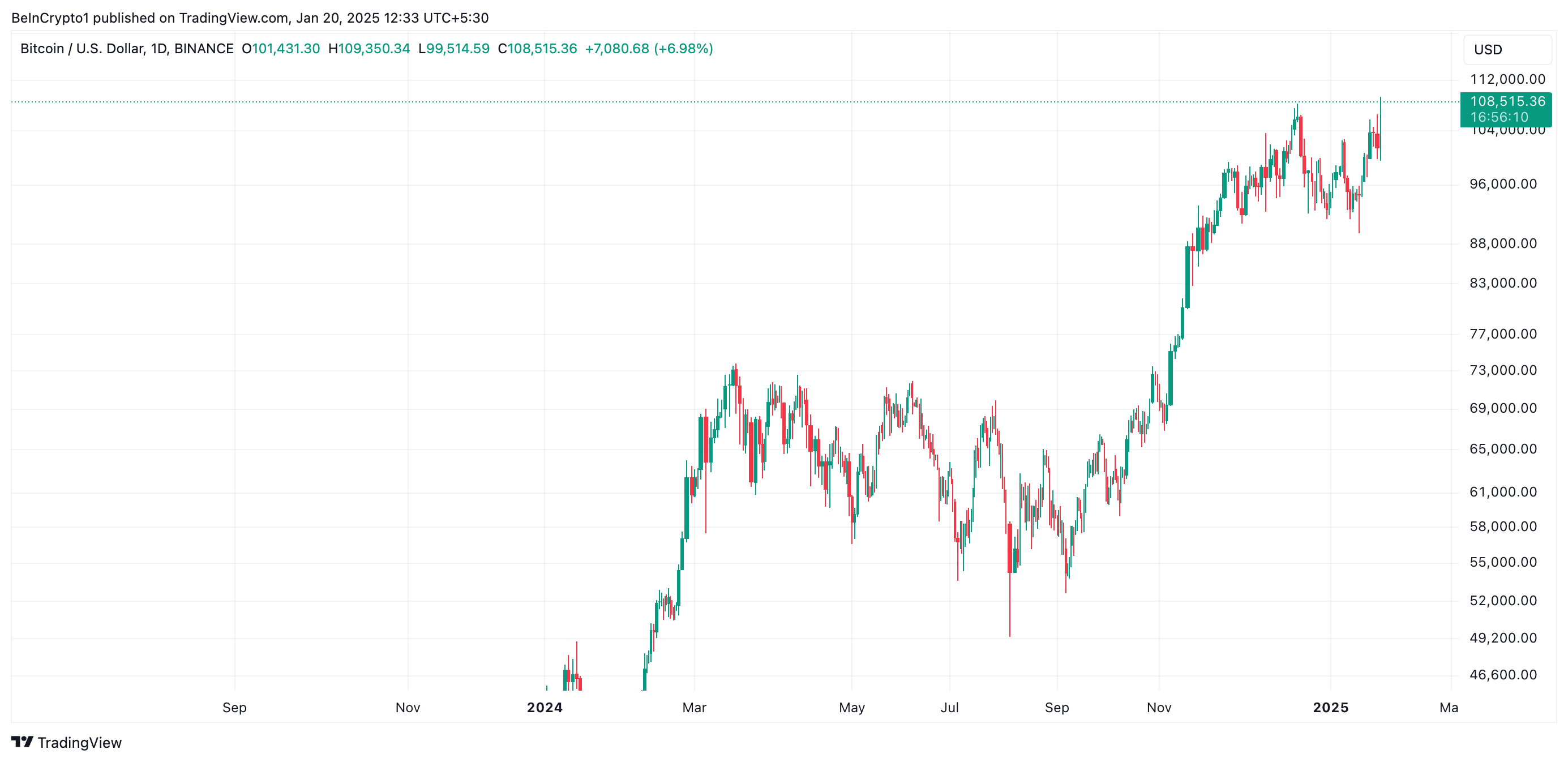This screenshot has width=1568, height=762.
Task: Click the change value +7,080.68 (+6.98%)
Action: (x=649, y=49)
